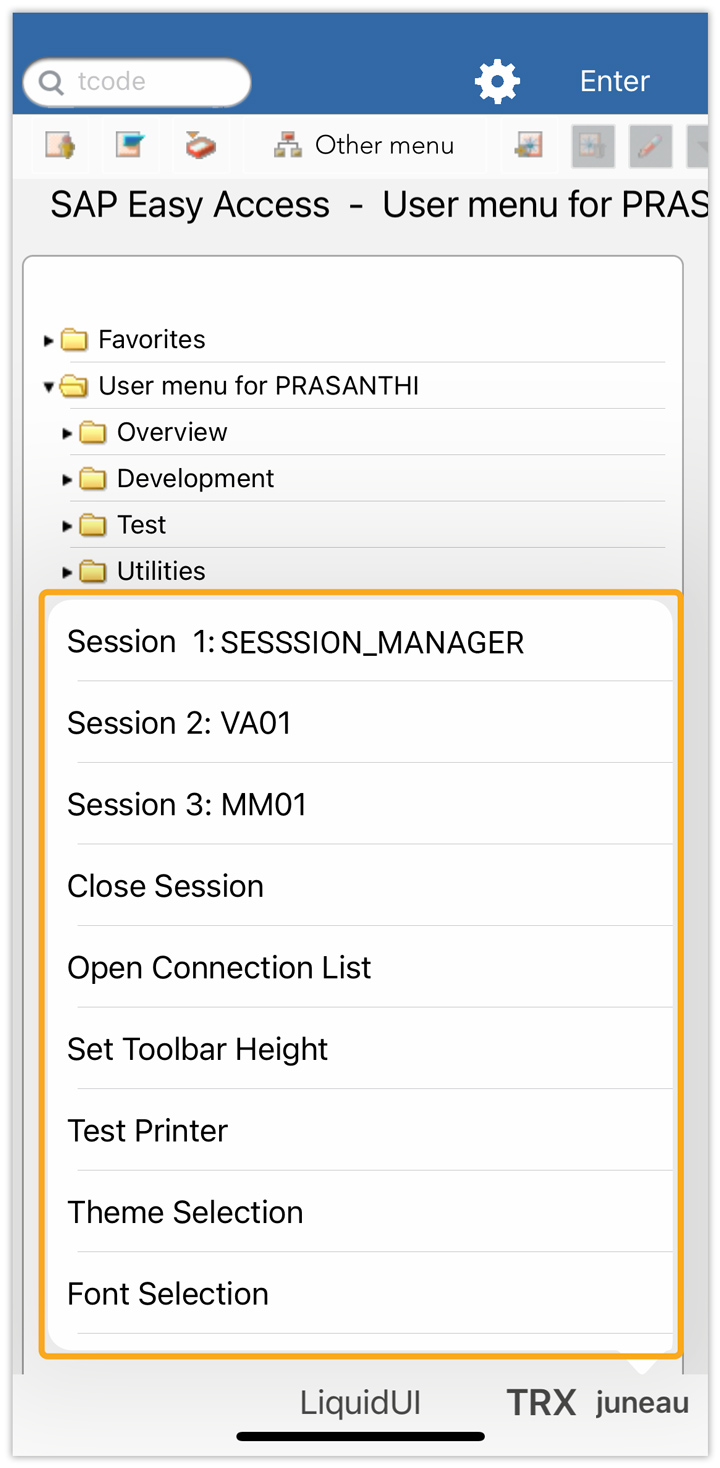Switch to Session 3: MM01

187,805
